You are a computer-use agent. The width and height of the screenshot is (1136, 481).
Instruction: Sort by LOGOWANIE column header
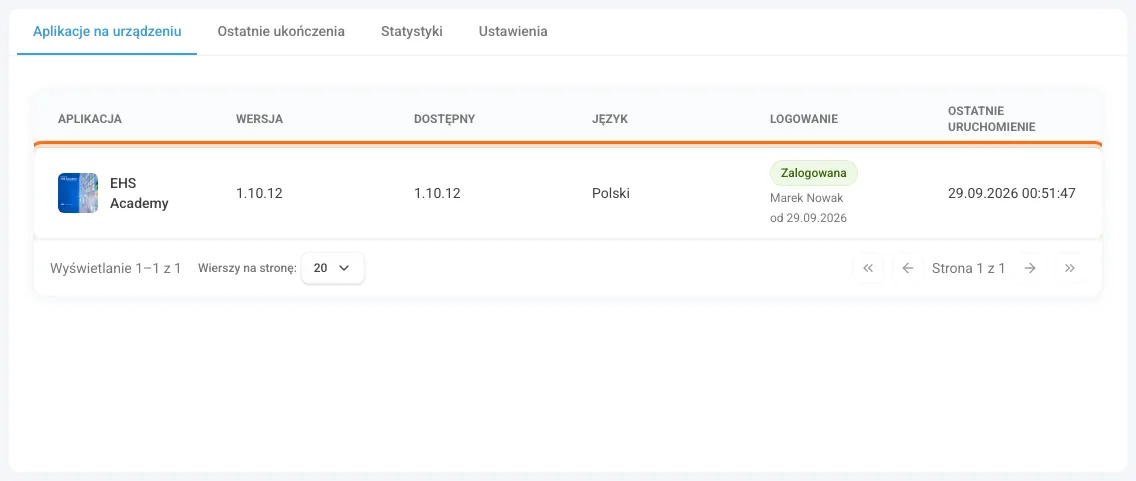(x=803, y=119)
